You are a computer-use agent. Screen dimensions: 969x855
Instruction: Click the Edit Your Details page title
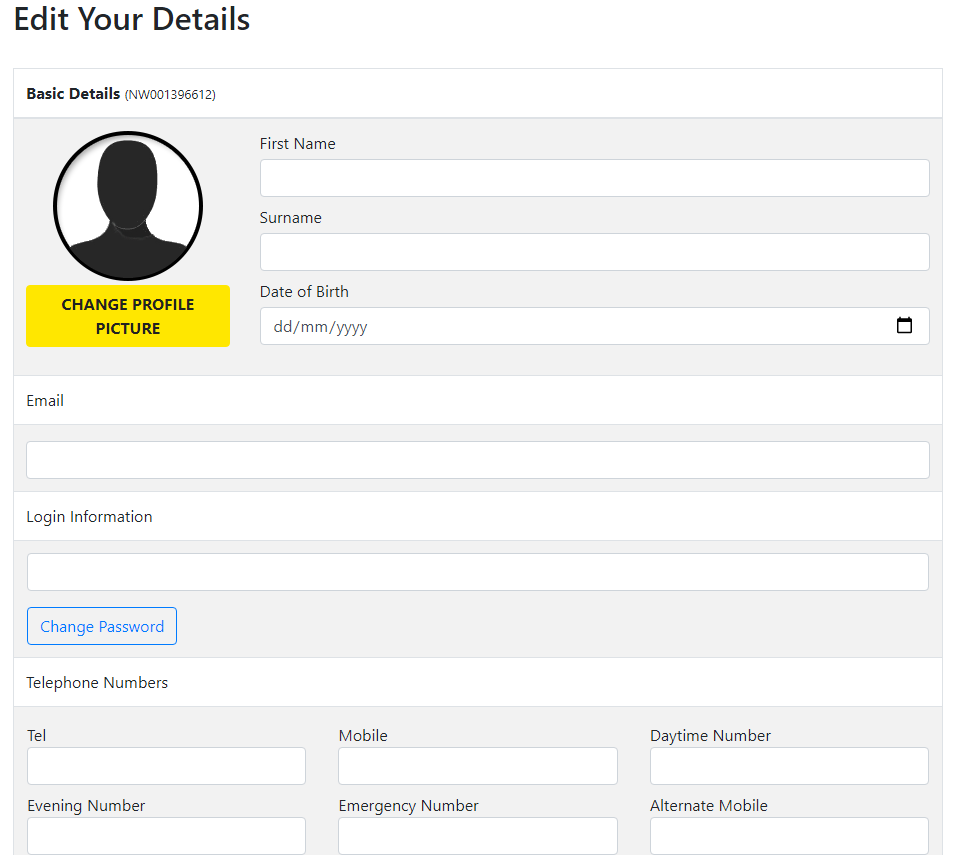pos(132,19)
